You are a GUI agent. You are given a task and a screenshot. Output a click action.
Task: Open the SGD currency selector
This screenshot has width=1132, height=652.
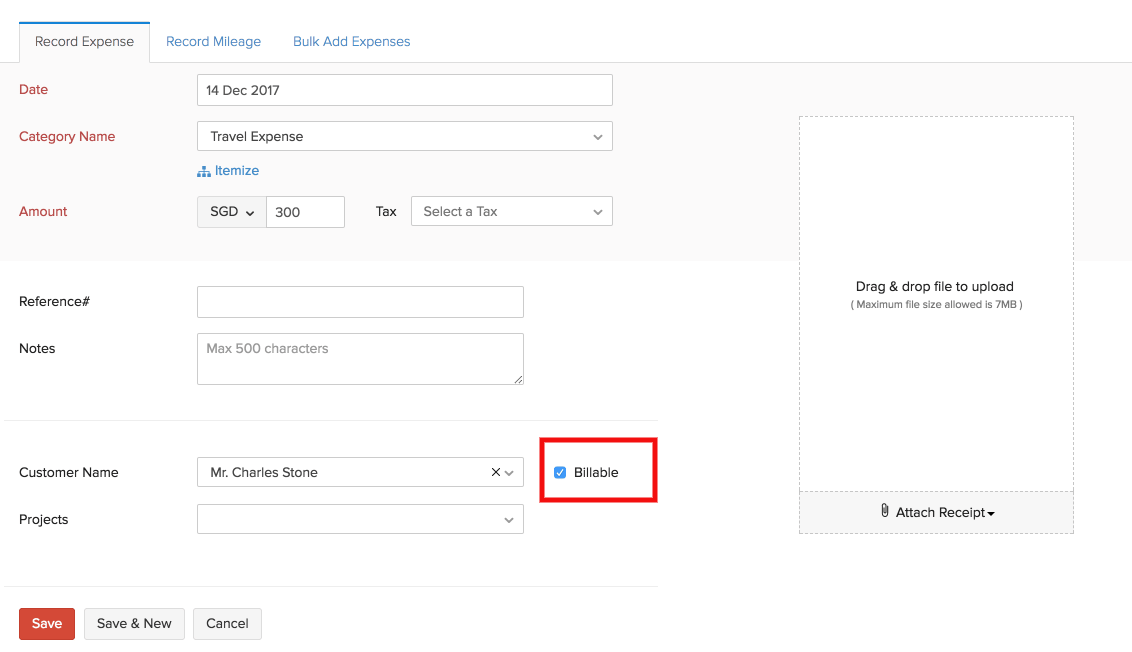(231, 211)
